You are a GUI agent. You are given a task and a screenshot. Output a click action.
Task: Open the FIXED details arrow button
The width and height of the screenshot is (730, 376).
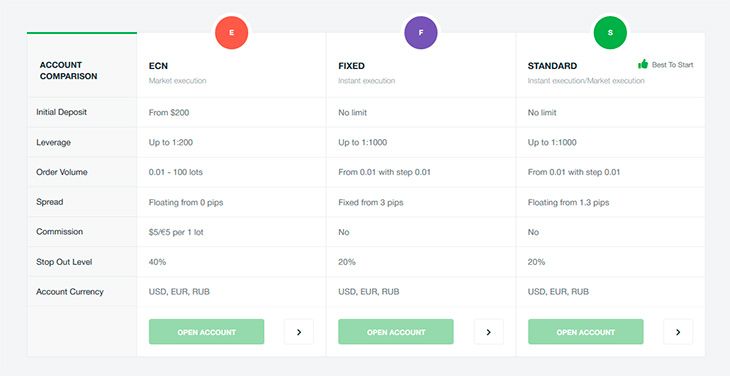pos(488,332)
